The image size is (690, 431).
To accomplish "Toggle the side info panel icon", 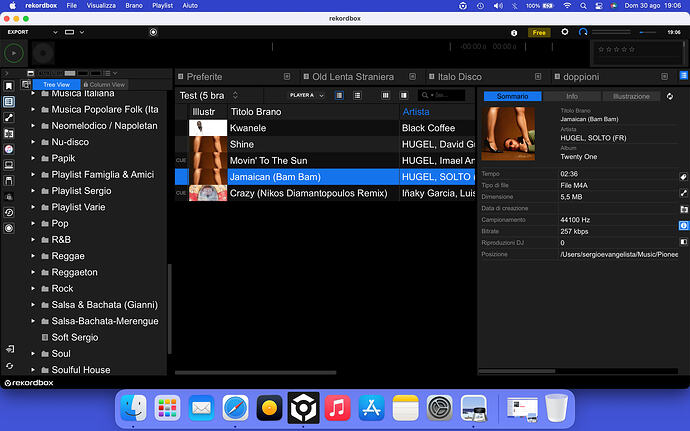I will [404, 95].
